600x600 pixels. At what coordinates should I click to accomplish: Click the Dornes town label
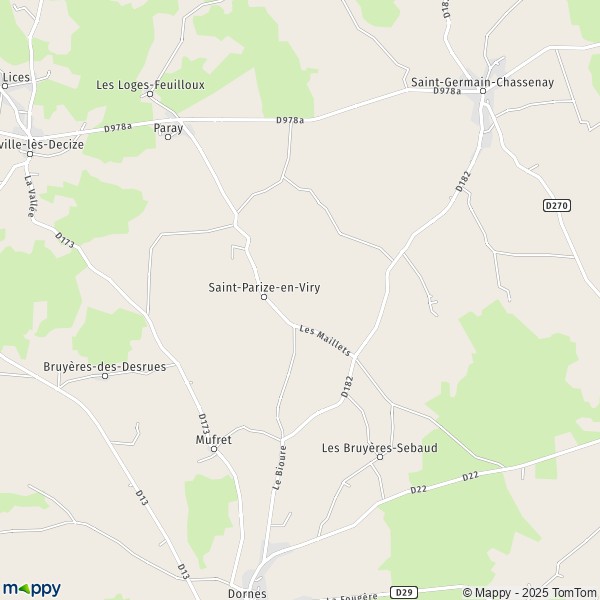(x=247, y=593)
